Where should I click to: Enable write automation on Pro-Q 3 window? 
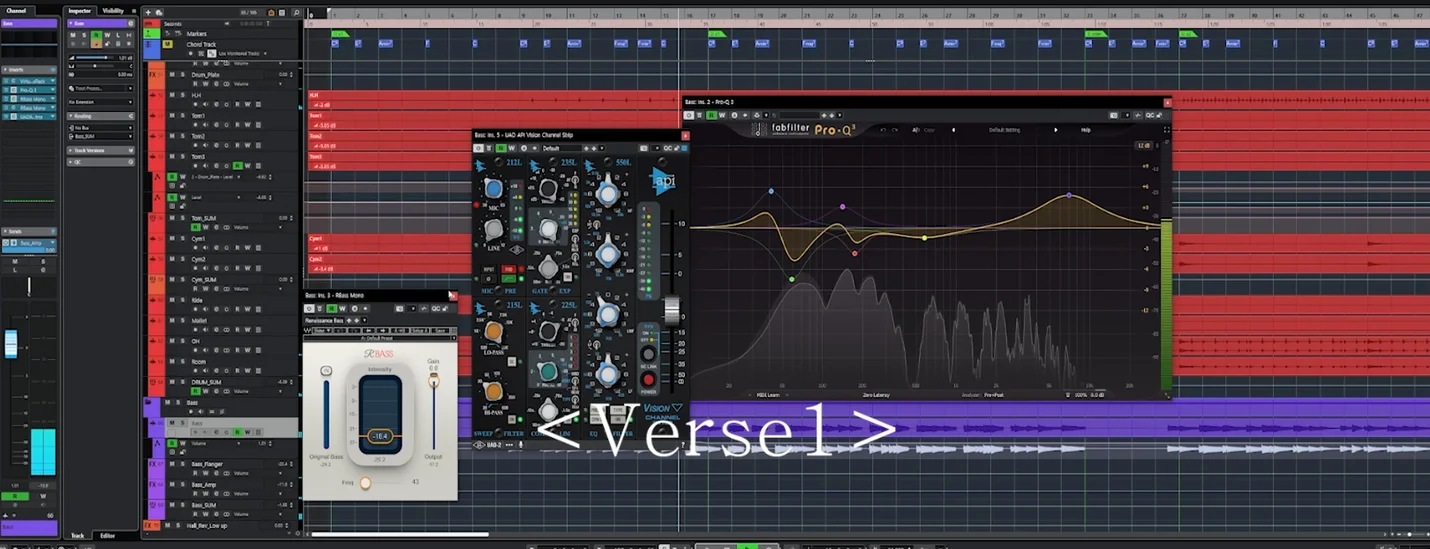pyautogui.click(x=722, y=115)
